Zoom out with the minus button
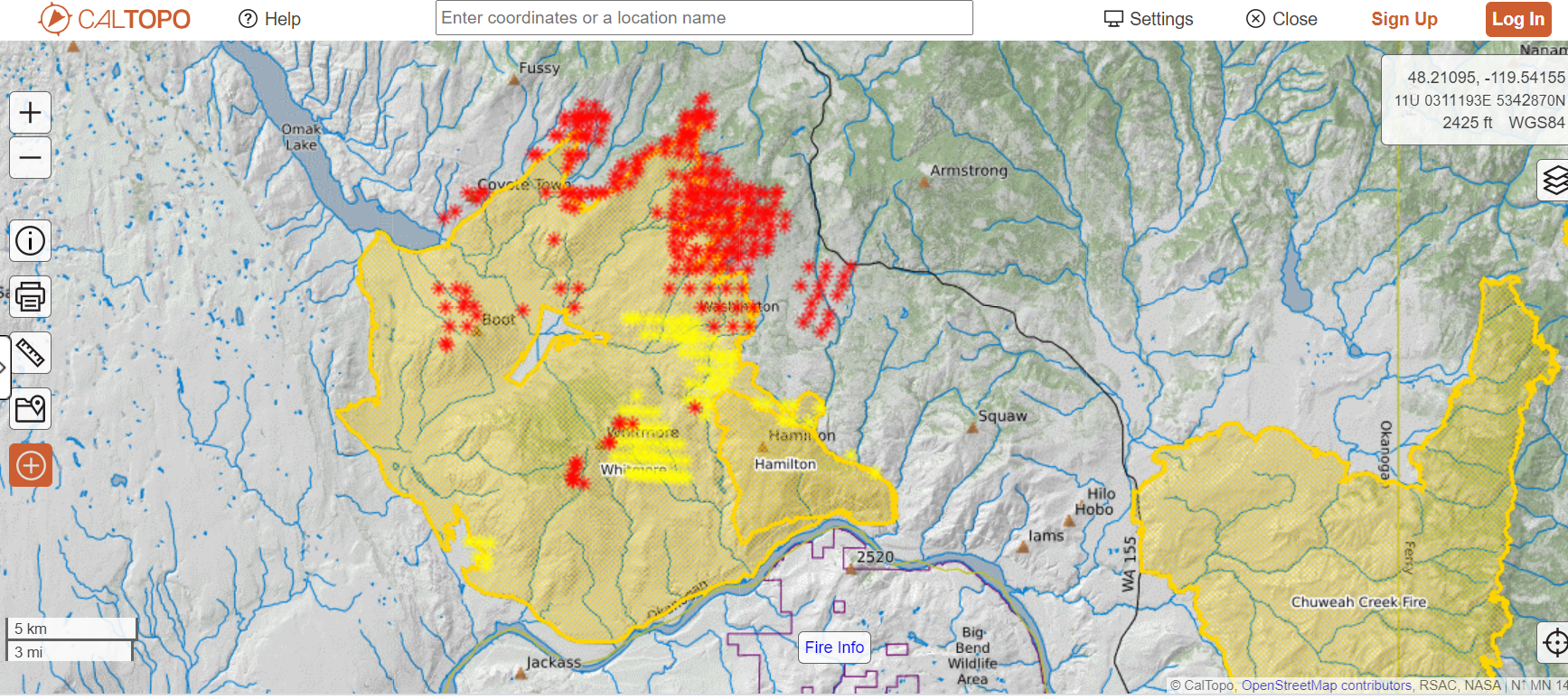Image resolution: width=1568 pixels, height=699 pixels. (30, 158)
